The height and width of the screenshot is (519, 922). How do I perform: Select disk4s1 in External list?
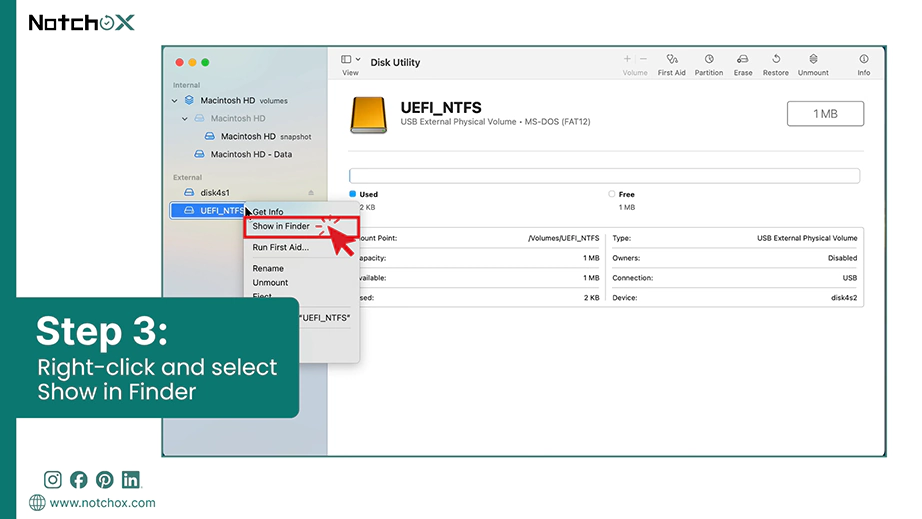pos(215,193)
